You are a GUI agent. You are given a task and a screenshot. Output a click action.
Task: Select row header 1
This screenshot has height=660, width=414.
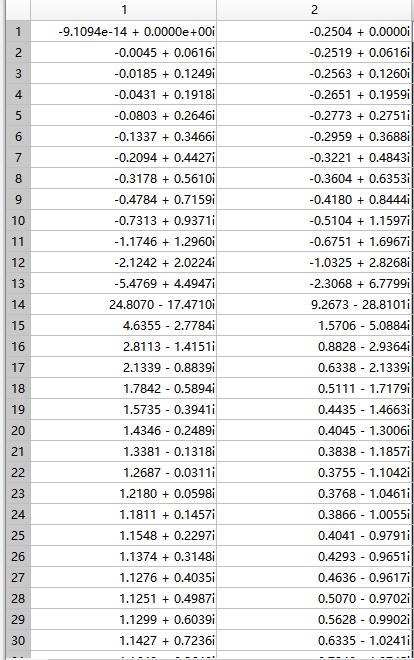tap(18, 31)
